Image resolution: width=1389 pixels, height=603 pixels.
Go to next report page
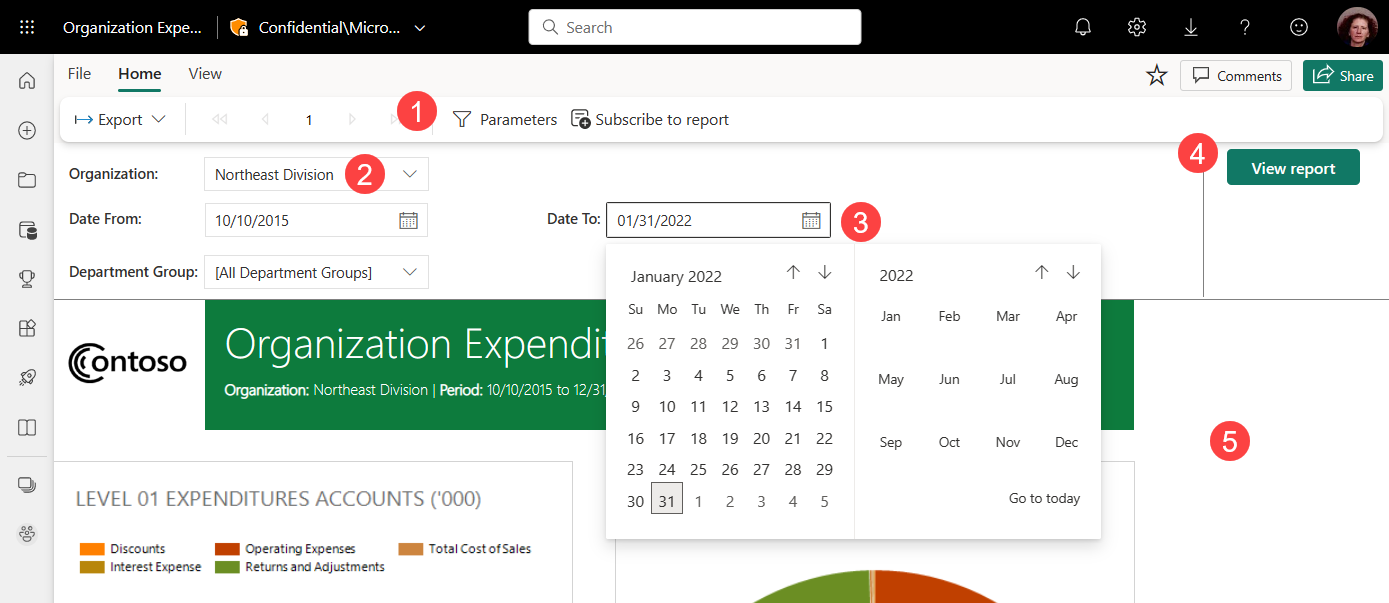tap(352, 120)
